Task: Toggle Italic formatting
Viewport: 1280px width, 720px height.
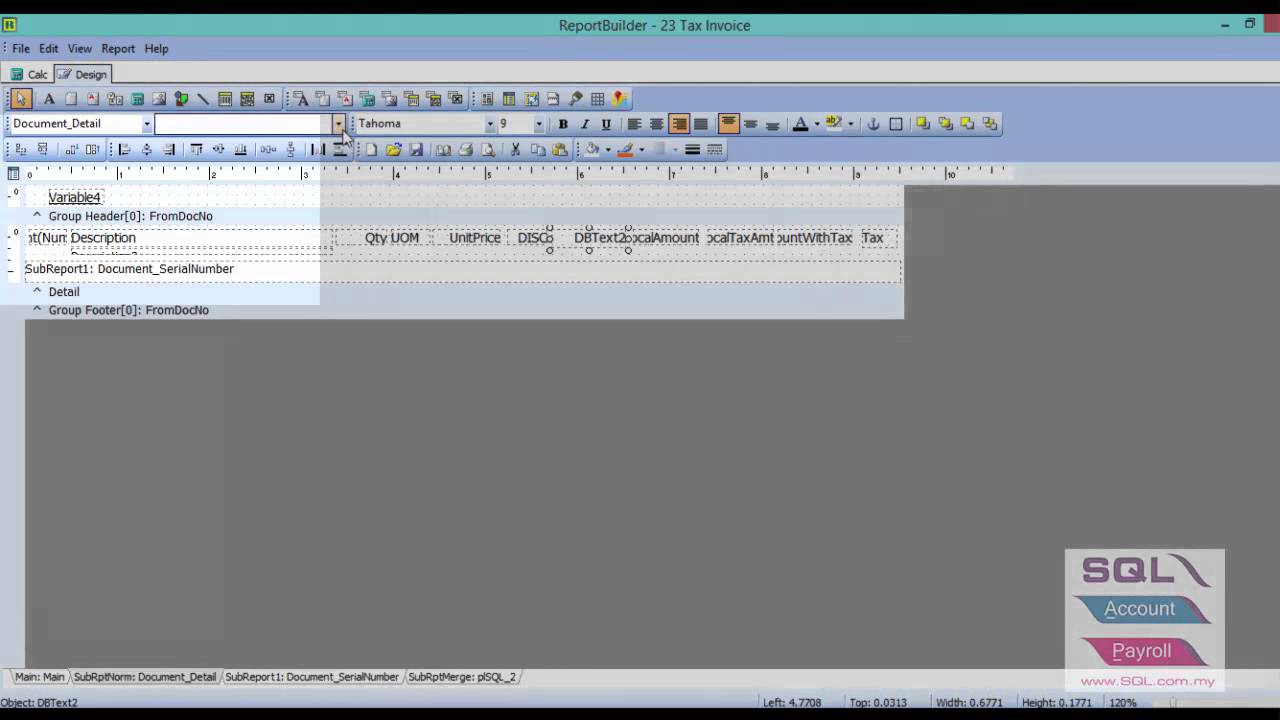Action: (x=585, y=124)
